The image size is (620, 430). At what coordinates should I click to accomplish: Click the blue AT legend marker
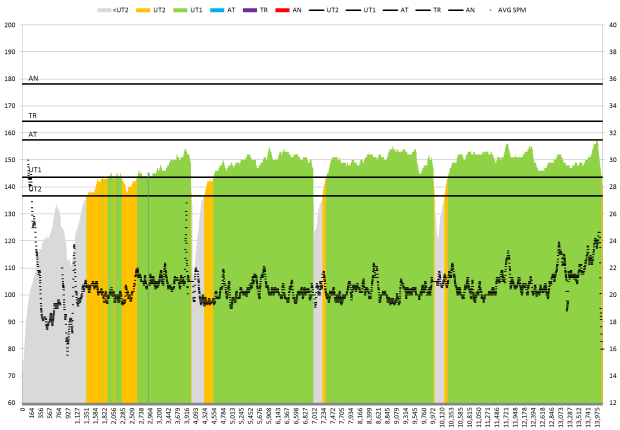coord(218,9)
